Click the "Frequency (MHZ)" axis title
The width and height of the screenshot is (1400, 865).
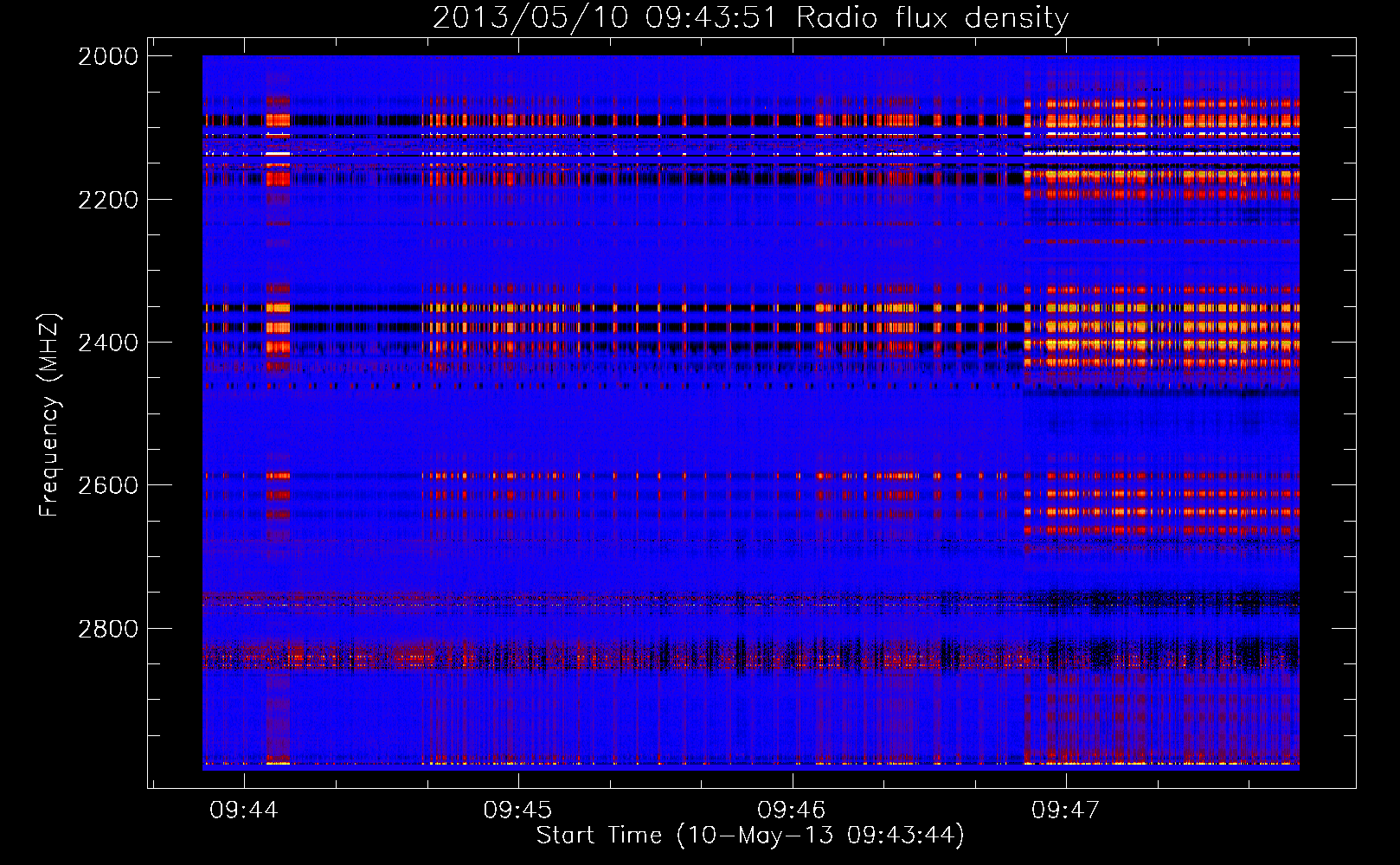click(50, 415)
